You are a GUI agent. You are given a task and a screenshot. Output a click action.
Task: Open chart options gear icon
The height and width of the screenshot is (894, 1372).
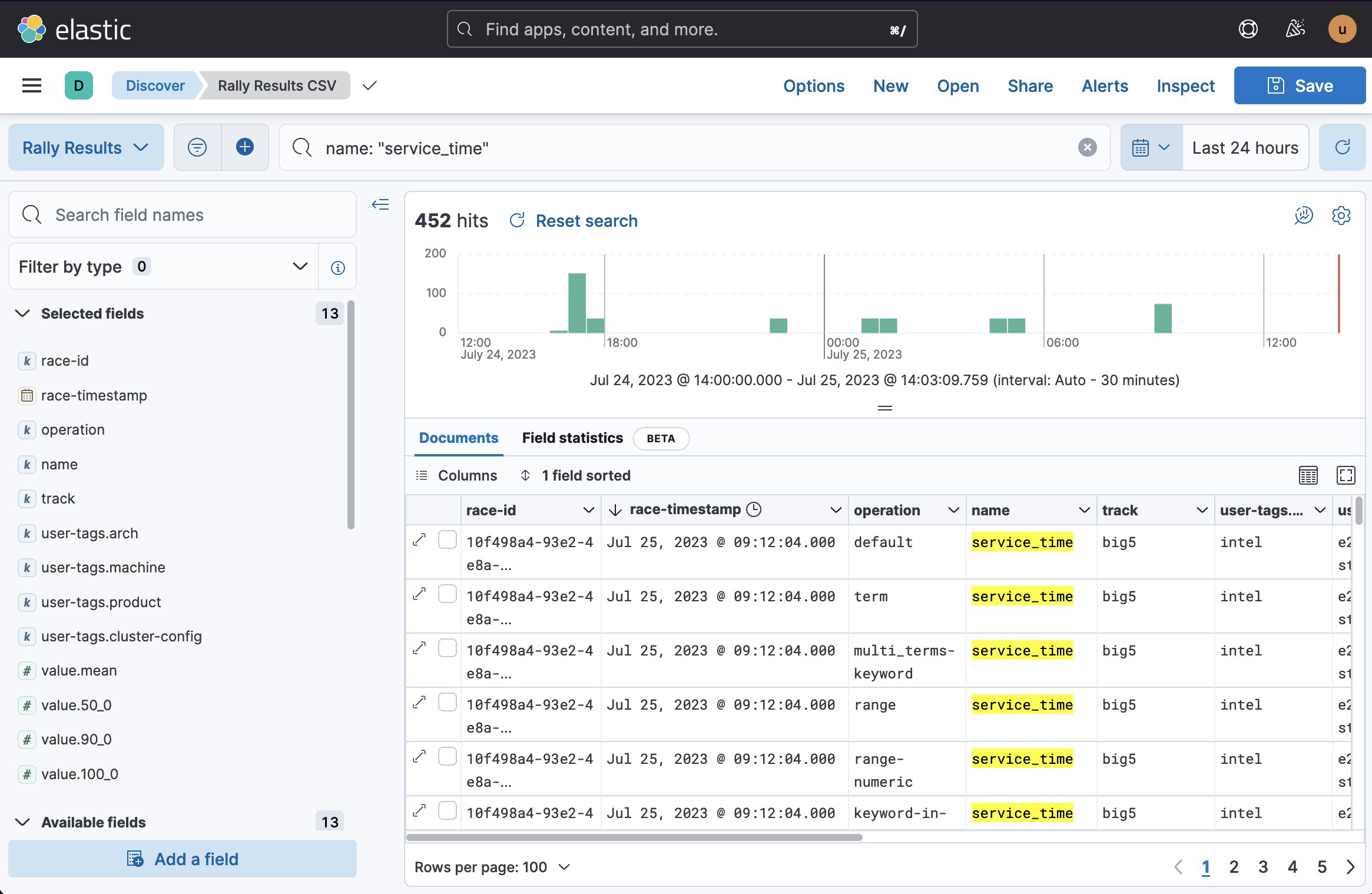[x=1341, y=216]
